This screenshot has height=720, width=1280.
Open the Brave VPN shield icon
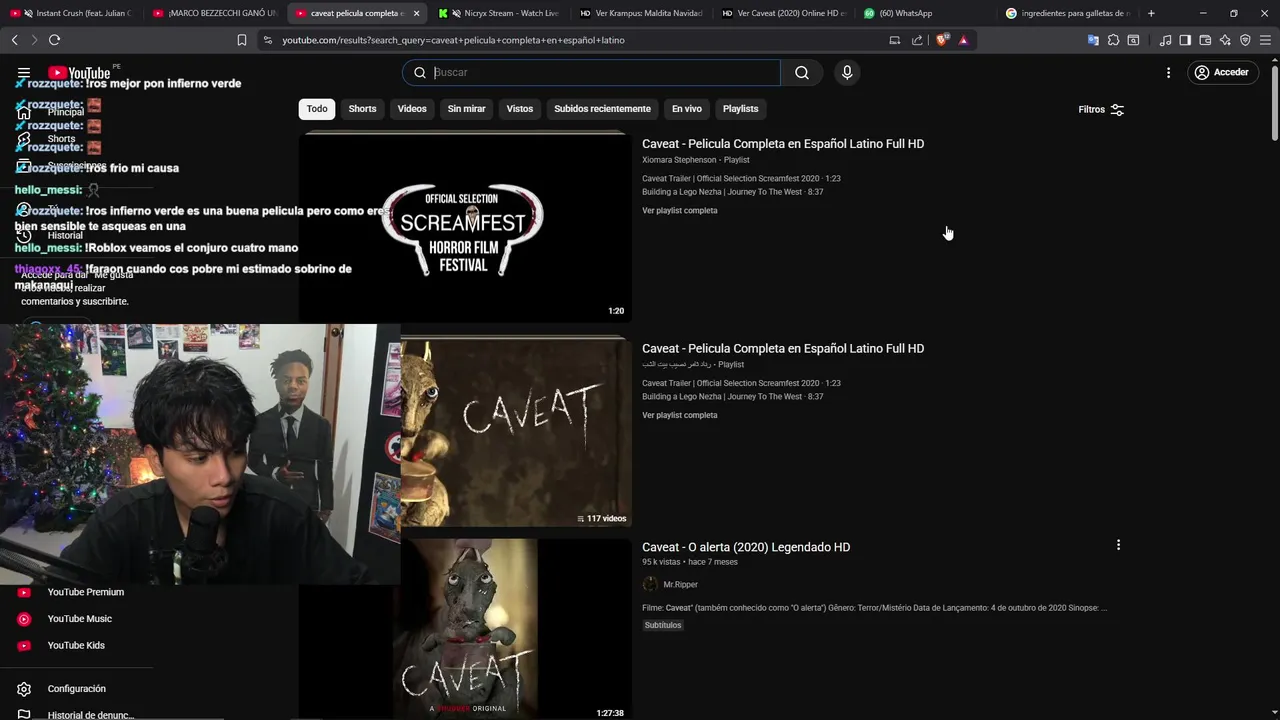coord(1245,40)
